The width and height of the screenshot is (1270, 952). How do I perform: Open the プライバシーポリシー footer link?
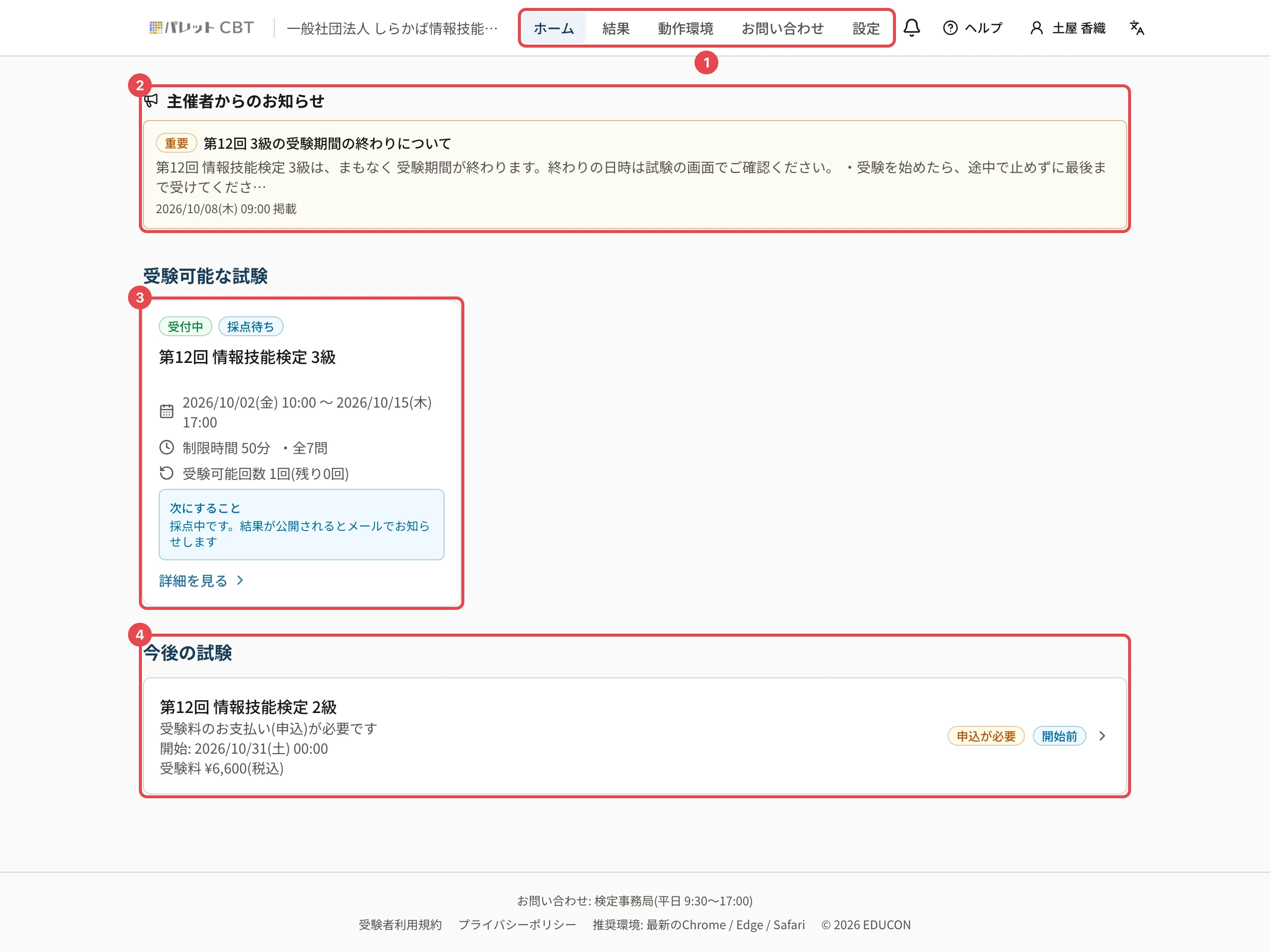(x=517, y=925)
